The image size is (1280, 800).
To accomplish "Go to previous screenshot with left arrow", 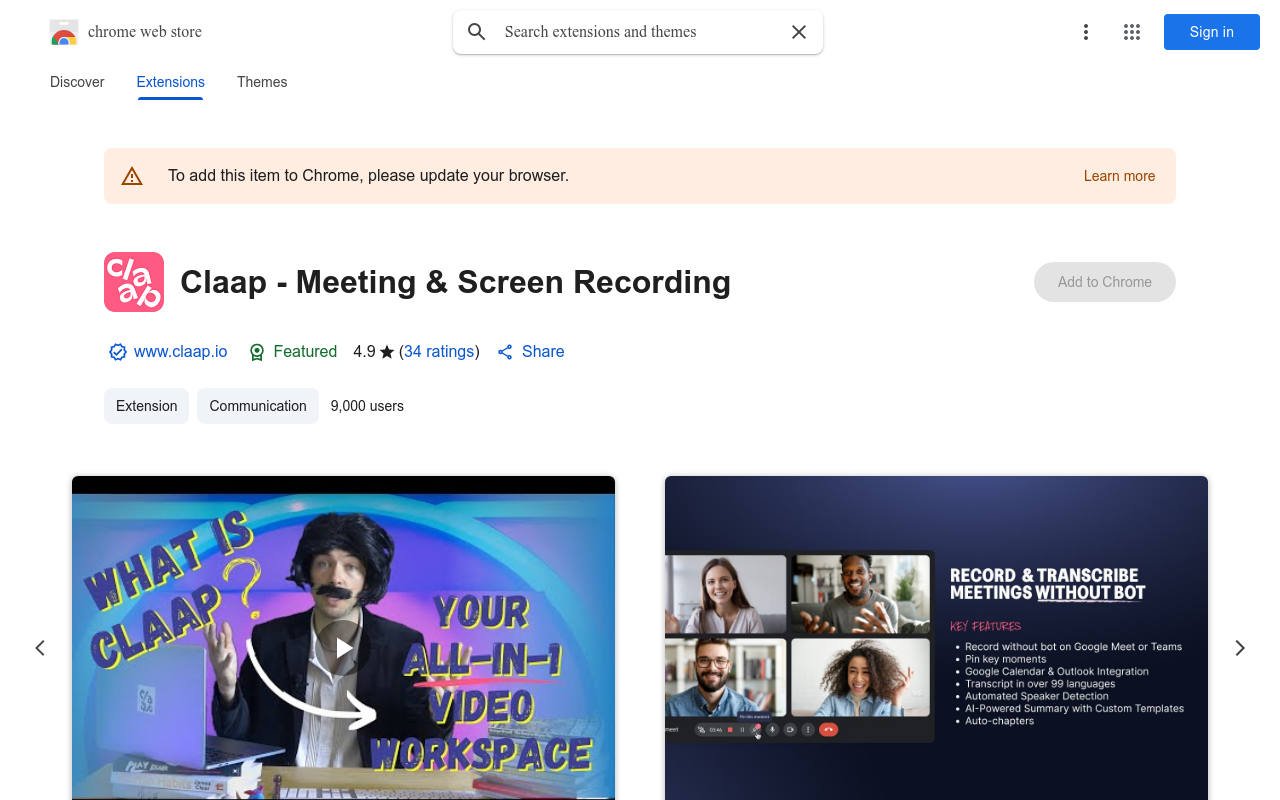I will (40, 648).
